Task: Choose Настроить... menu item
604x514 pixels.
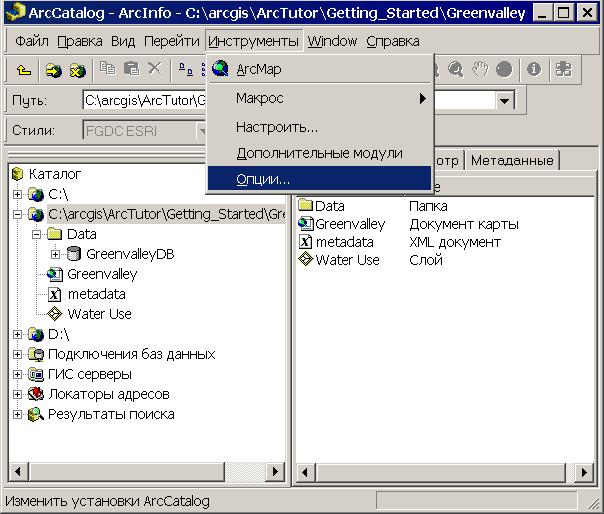Action: pos(319,127)
